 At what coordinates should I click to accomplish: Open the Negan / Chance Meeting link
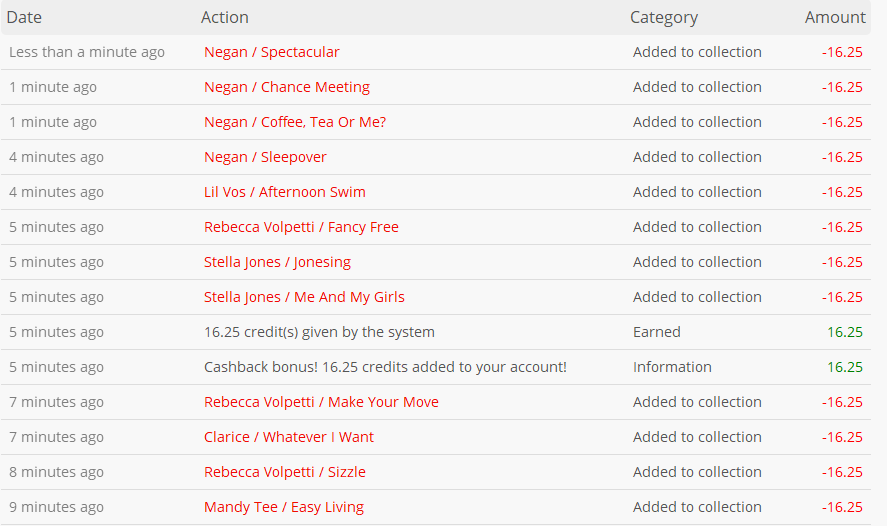[x=287, y=87]
